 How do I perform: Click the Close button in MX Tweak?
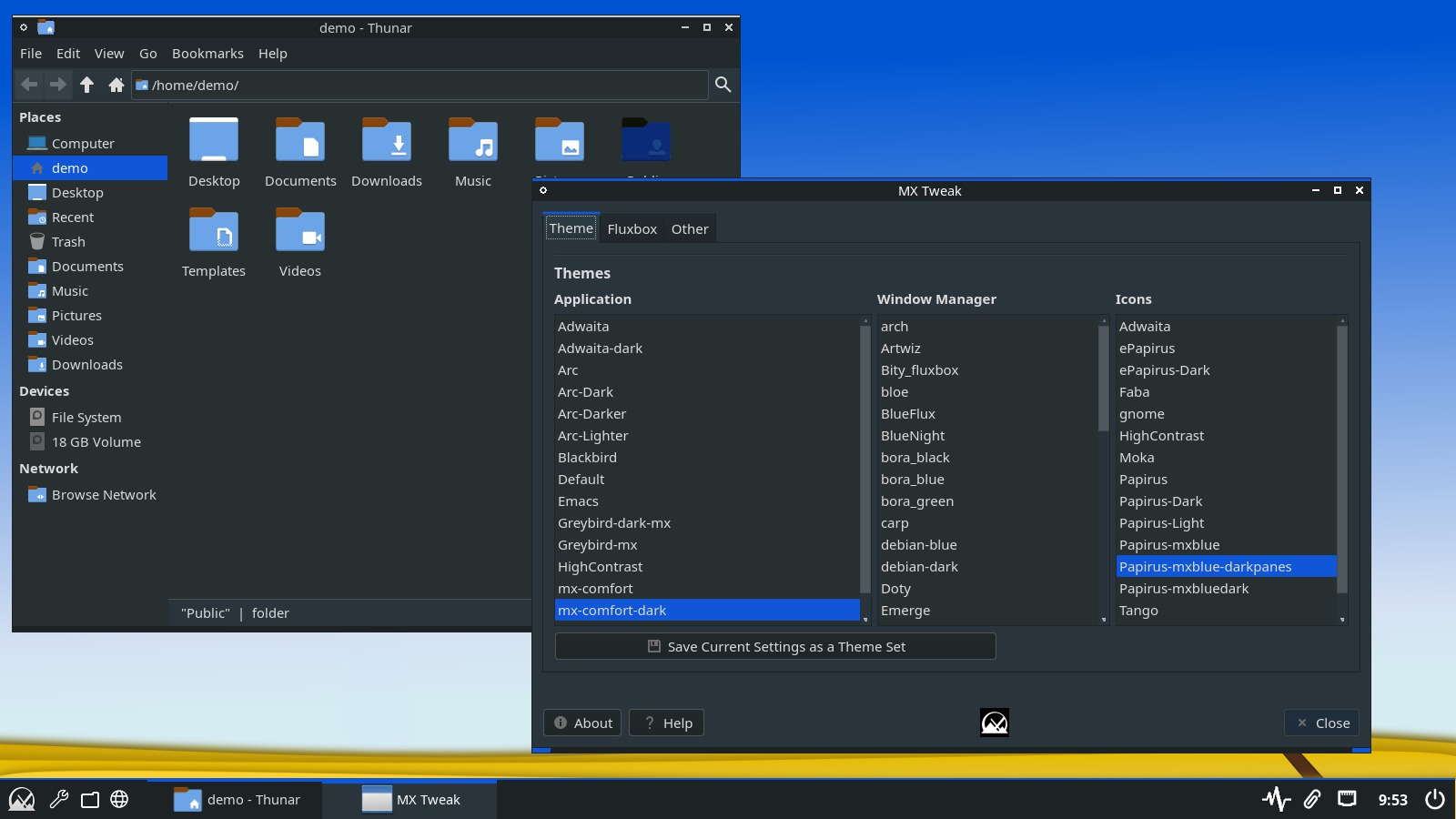pos(1322,723)
